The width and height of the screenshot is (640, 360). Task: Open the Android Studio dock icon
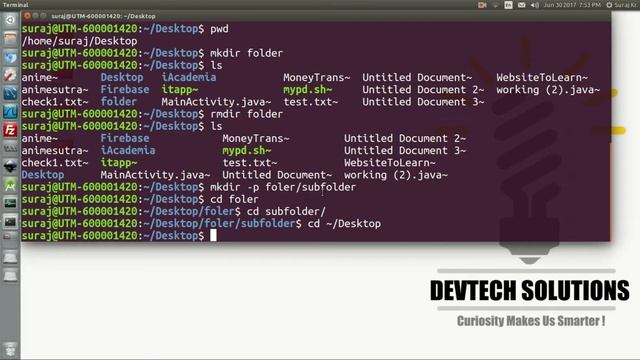click(x=10, y=186)
